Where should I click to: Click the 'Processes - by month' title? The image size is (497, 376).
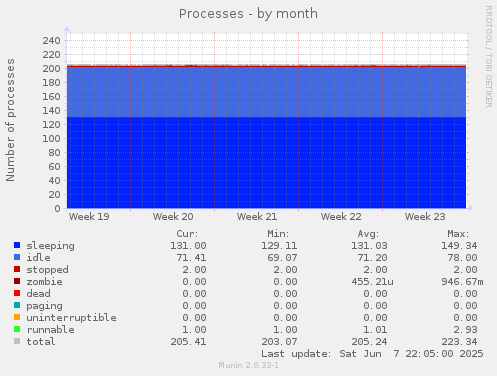click(x=248, y=14)
